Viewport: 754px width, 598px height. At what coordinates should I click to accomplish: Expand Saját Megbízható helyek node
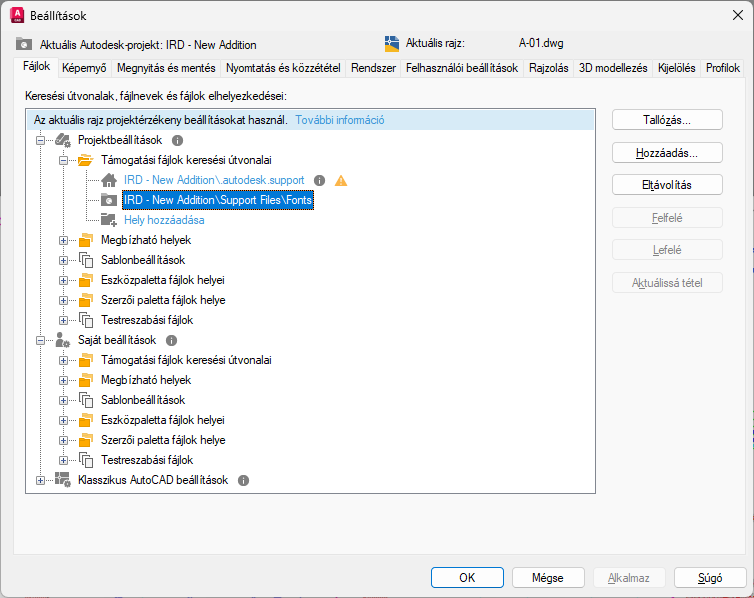(63, 380)
